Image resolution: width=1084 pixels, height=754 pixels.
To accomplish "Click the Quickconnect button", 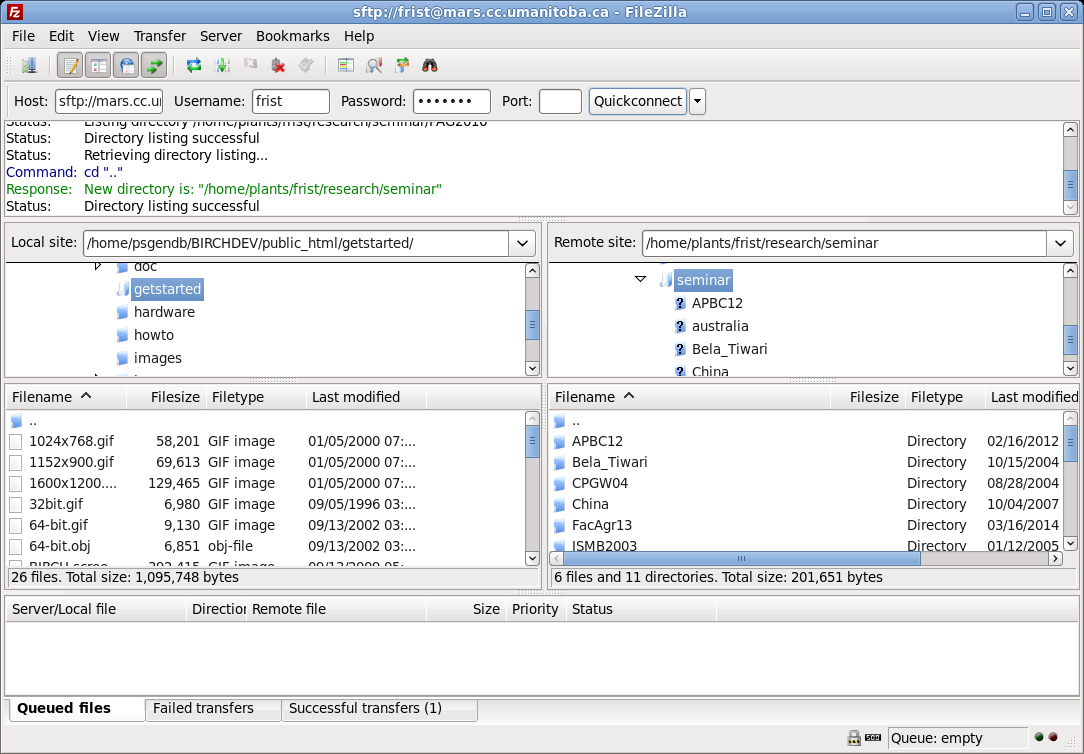I will 637,101.
